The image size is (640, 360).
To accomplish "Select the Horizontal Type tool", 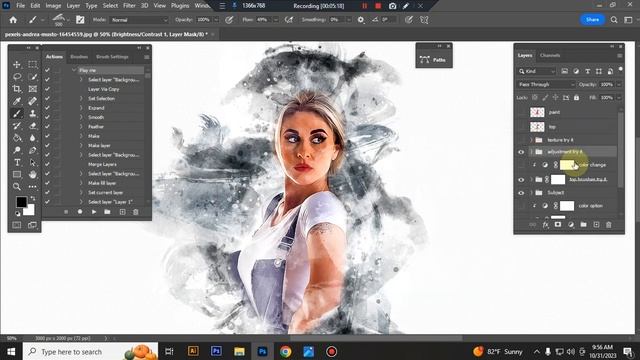I will (17, 162).
